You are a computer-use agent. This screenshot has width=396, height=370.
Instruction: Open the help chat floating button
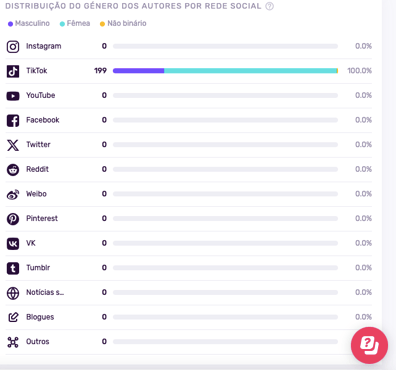(x=369, y=345)
